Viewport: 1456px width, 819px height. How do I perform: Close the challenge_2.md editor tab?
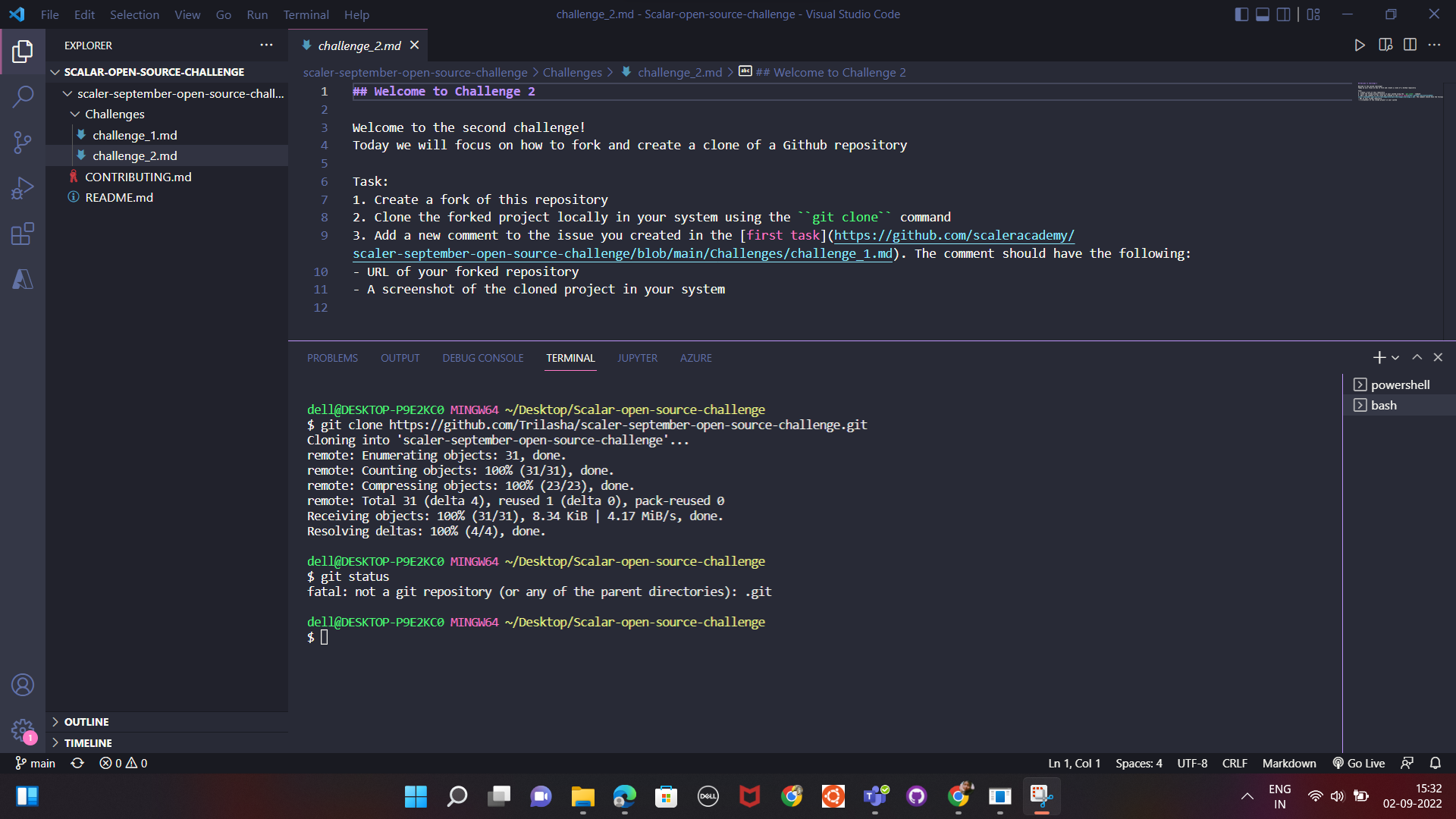click(414, 45)
